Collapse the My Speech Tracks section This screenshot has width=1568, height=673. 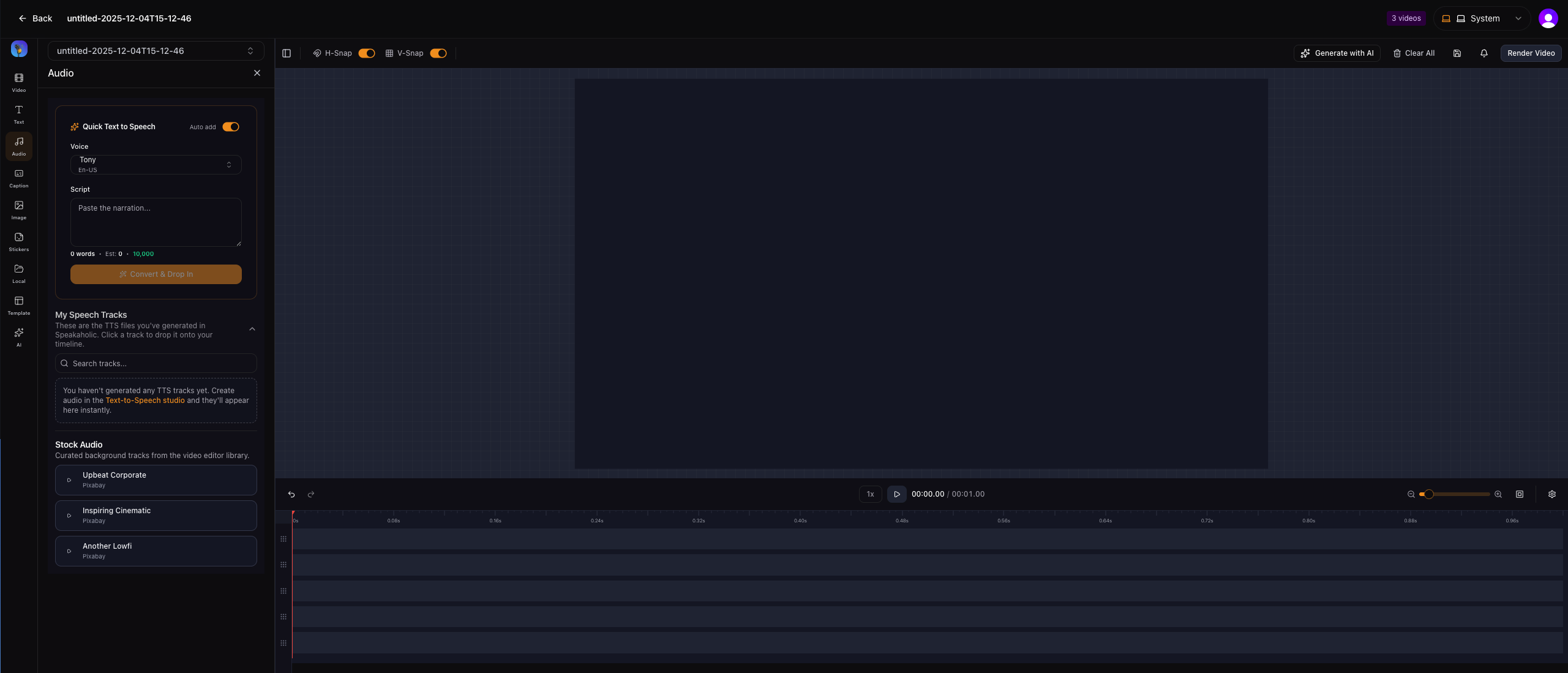pyautogui.click(x=252, y=329)
